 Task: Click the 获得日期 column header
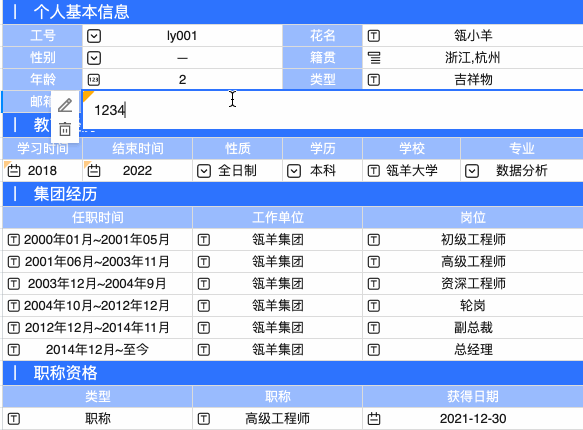coord(473,397)
